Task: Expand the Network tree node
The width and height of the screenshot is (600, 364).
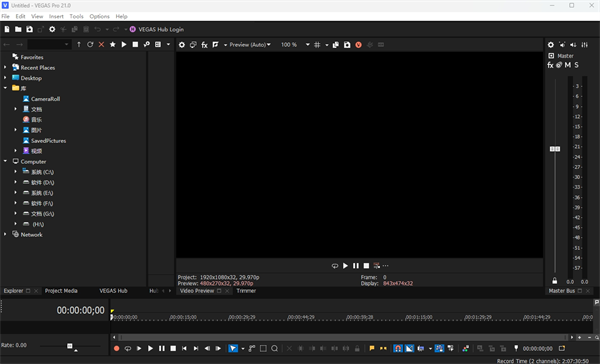Action: (5, 234)
